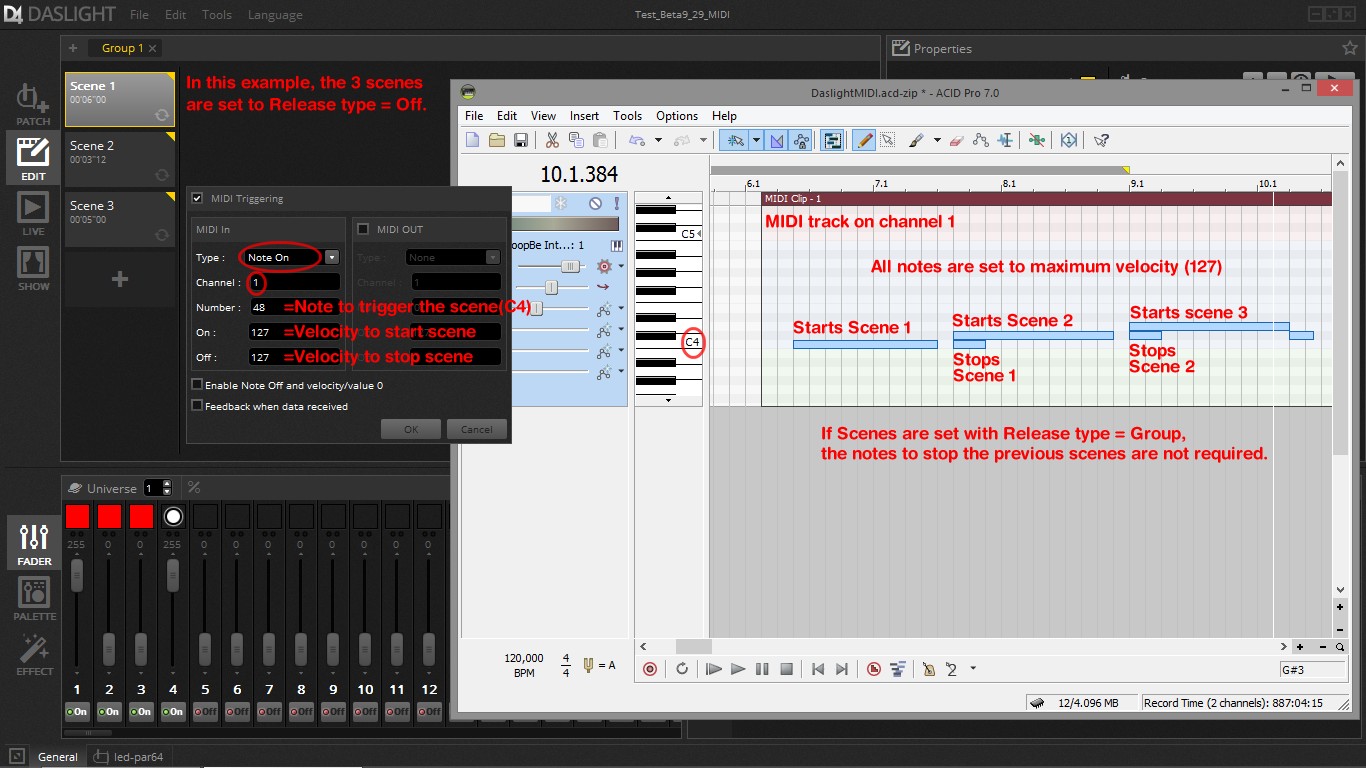1366x768 pixels.
Task: Open ACID Pro Options menu
Action: pyautogui.click(x=677, y=116)
